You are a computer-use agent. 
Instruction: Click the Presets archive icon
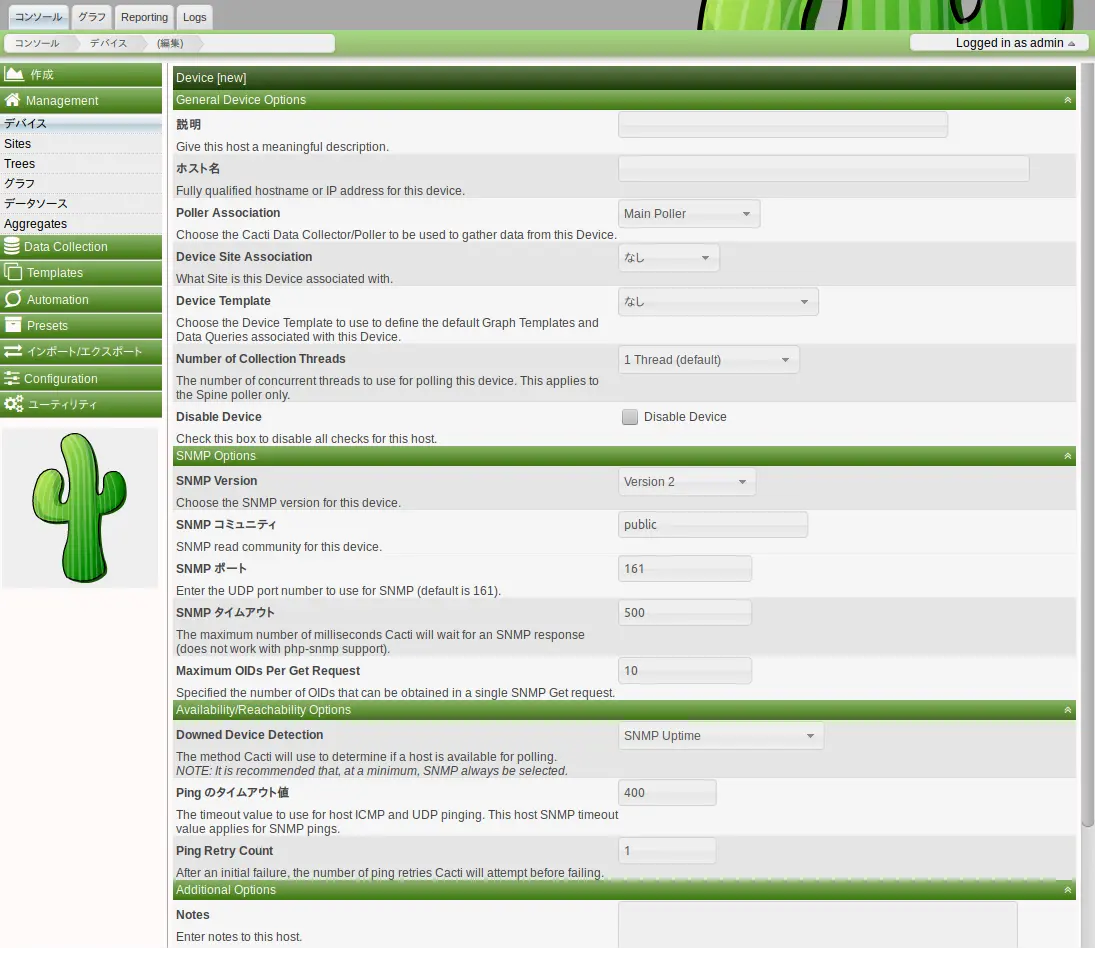tap(13, 325)
